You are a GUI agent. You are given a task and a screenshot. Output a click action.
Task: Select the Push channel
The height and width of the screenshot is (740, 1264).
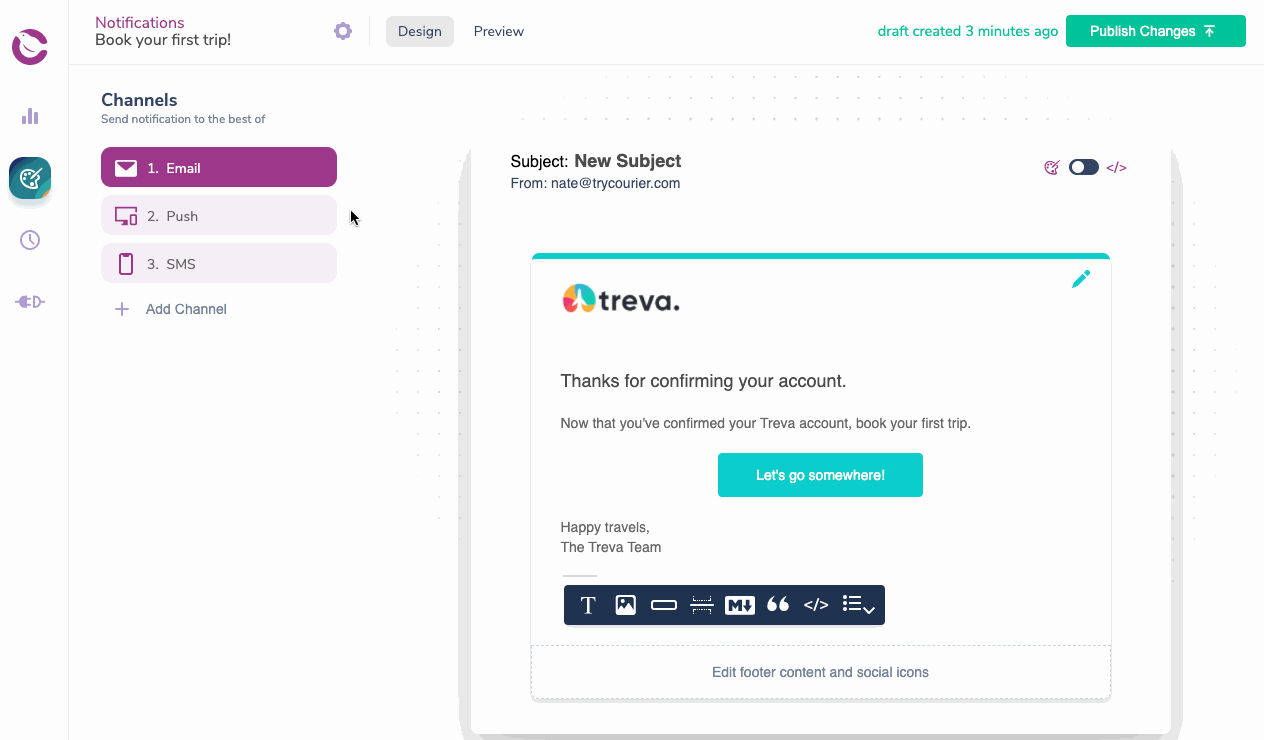pos(219,215)
